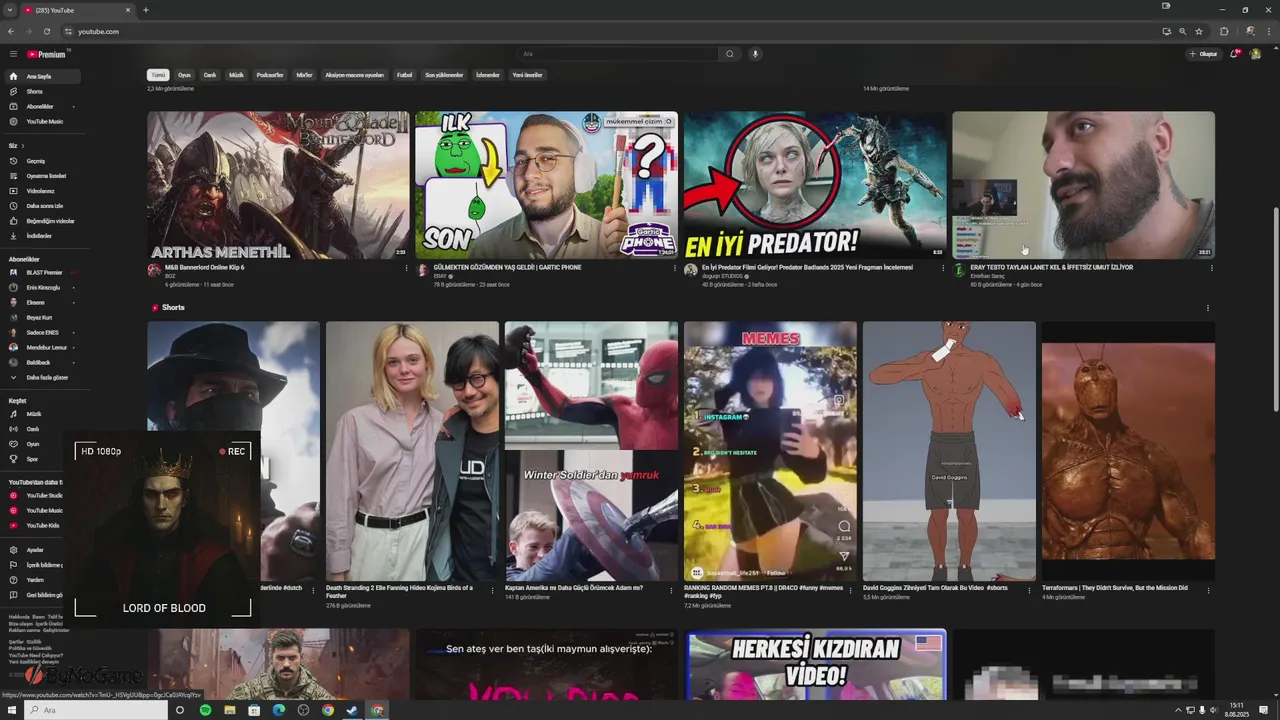Open Chrome extensions puzzle icon
1280x720 pixels.
coord(1223,31)
